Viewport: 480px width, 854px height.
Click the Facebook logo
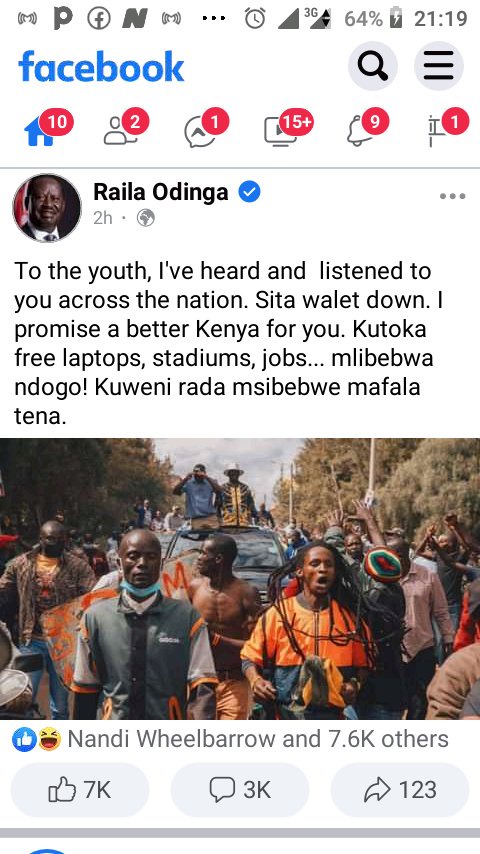pyautogui.click(x=101, y=66)
